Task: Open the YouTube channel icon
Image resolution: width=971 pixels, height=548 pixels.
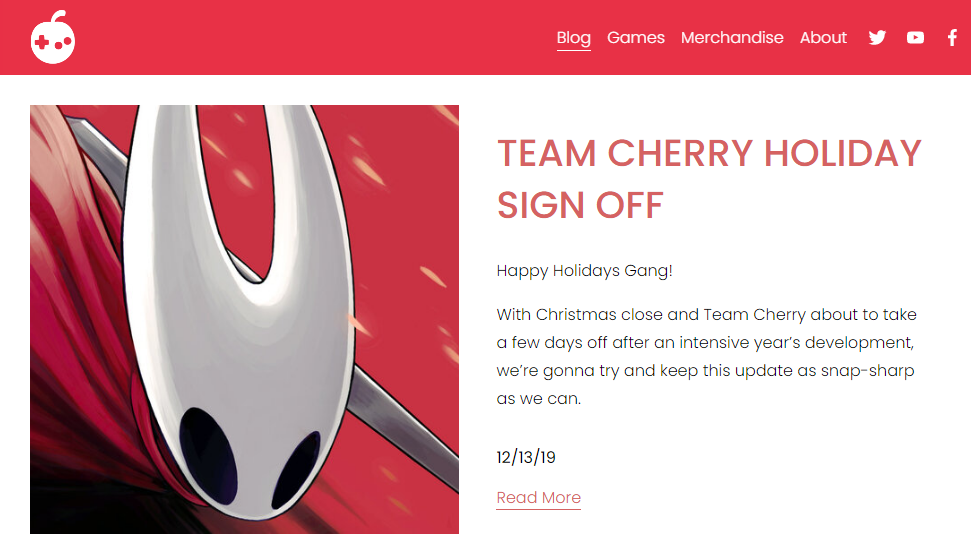Action: click(915, 38)
